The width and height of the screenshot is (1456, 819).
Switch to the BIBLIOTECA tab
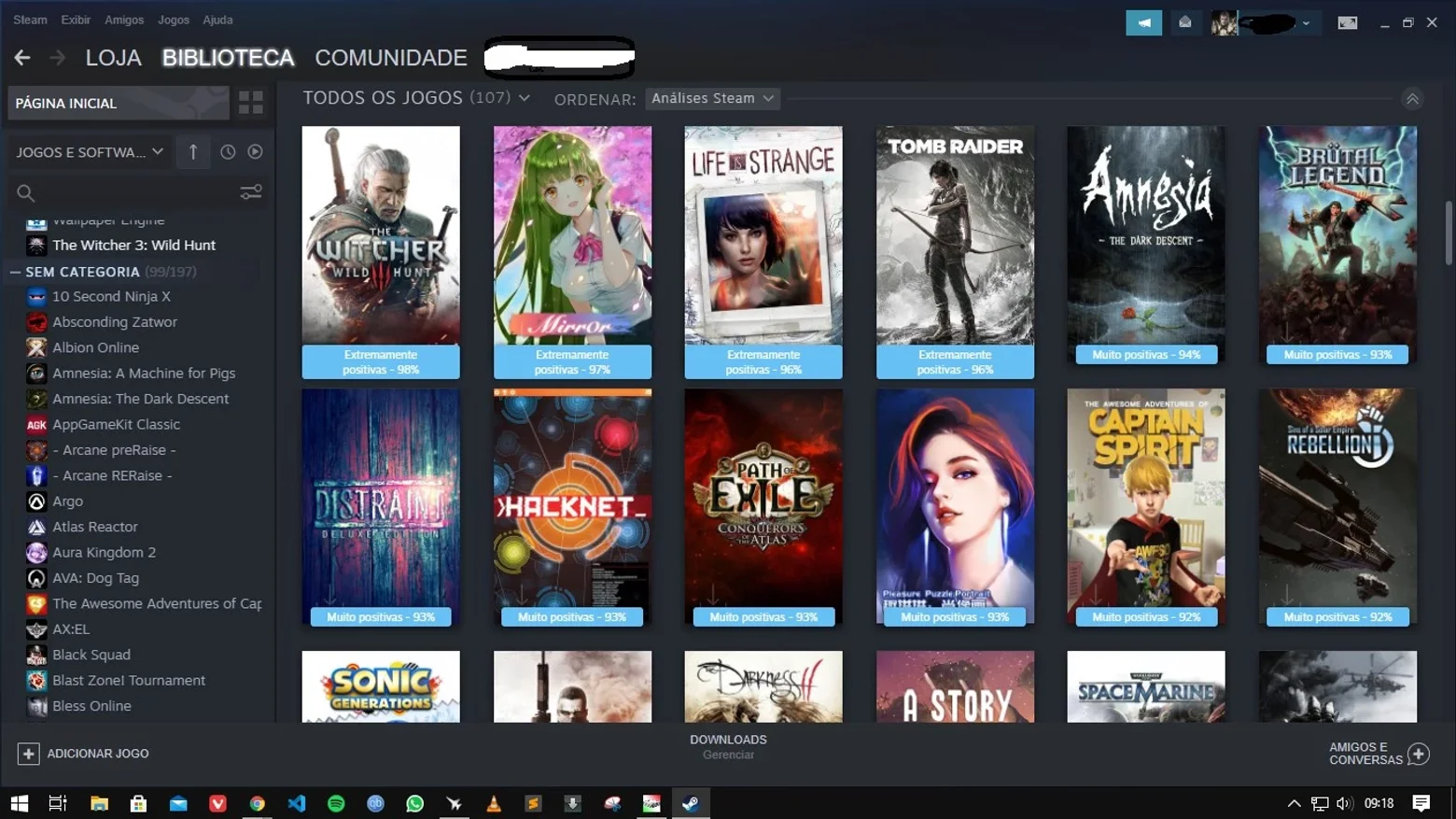click(228, 58)
